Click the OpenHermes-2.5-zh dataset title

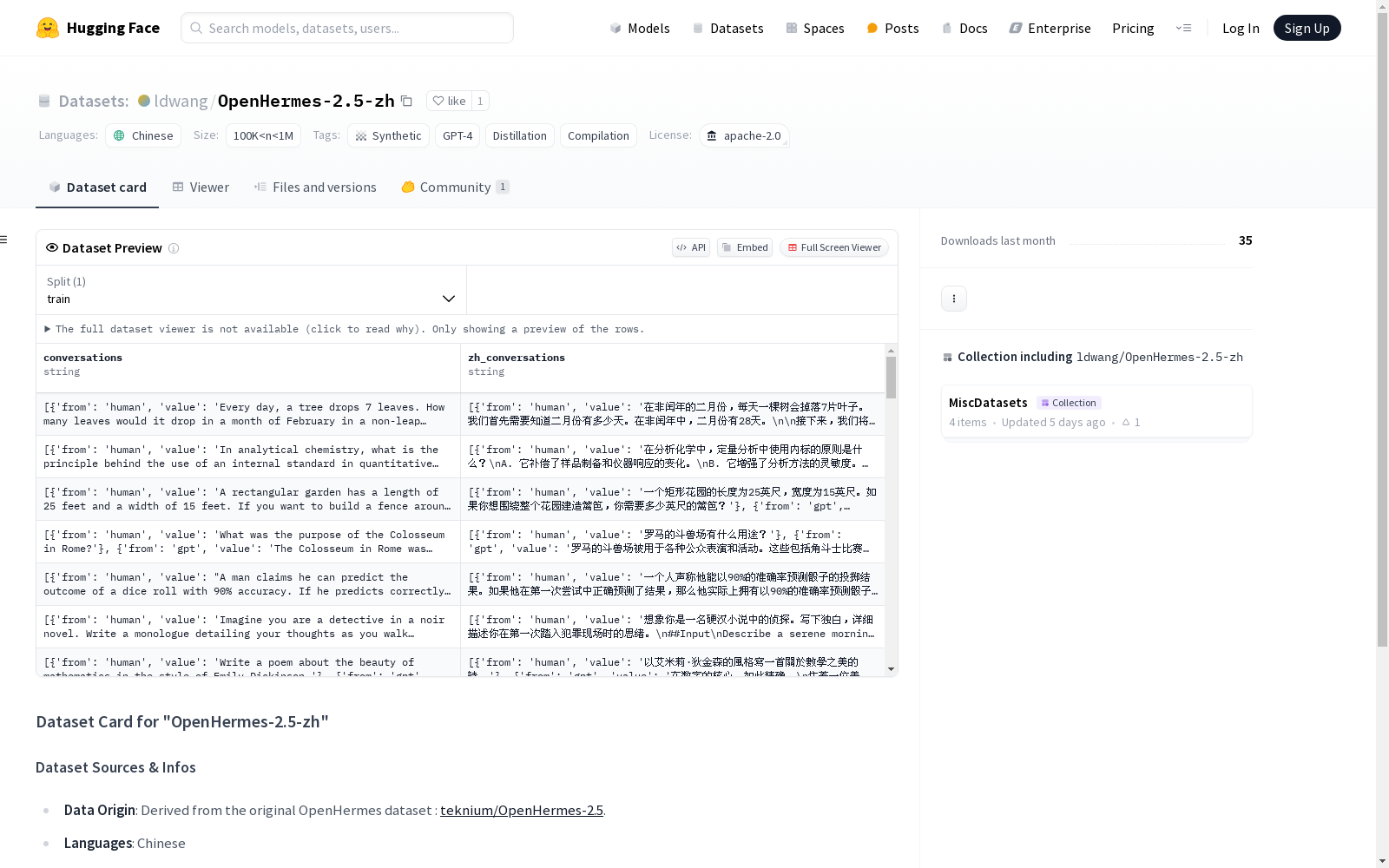point(306,101)
